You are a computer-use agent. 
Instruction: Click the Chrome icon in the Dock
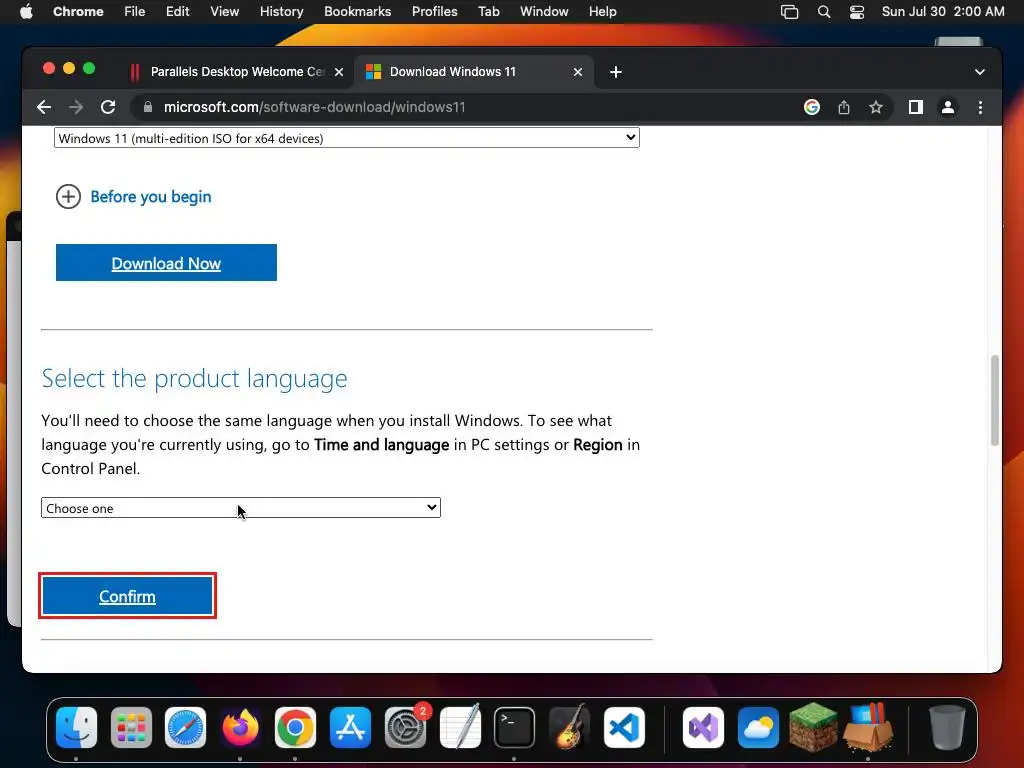(x=295, y=727)
